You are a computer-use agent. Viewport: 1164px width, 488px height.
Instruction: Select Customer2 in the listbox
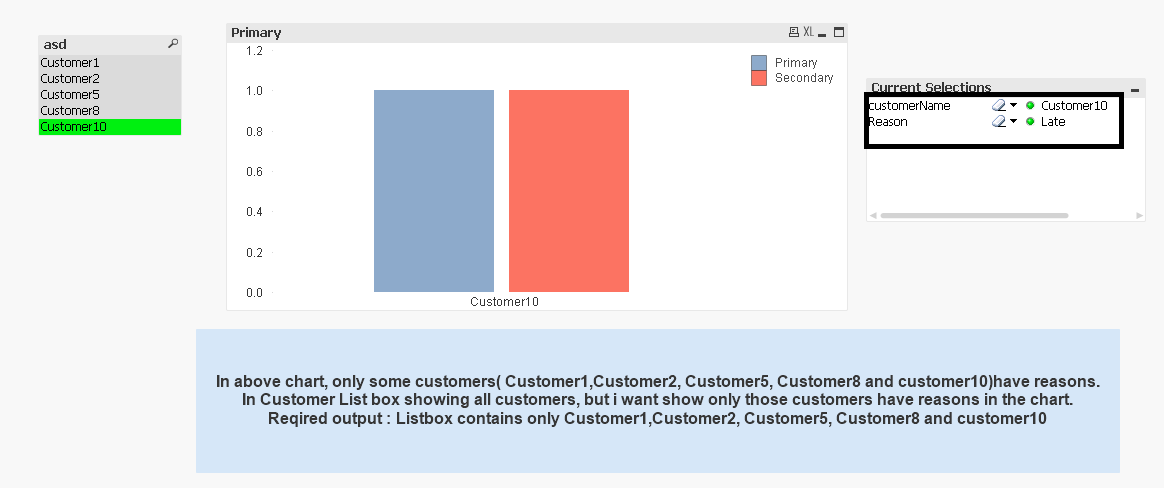(70, 79)
